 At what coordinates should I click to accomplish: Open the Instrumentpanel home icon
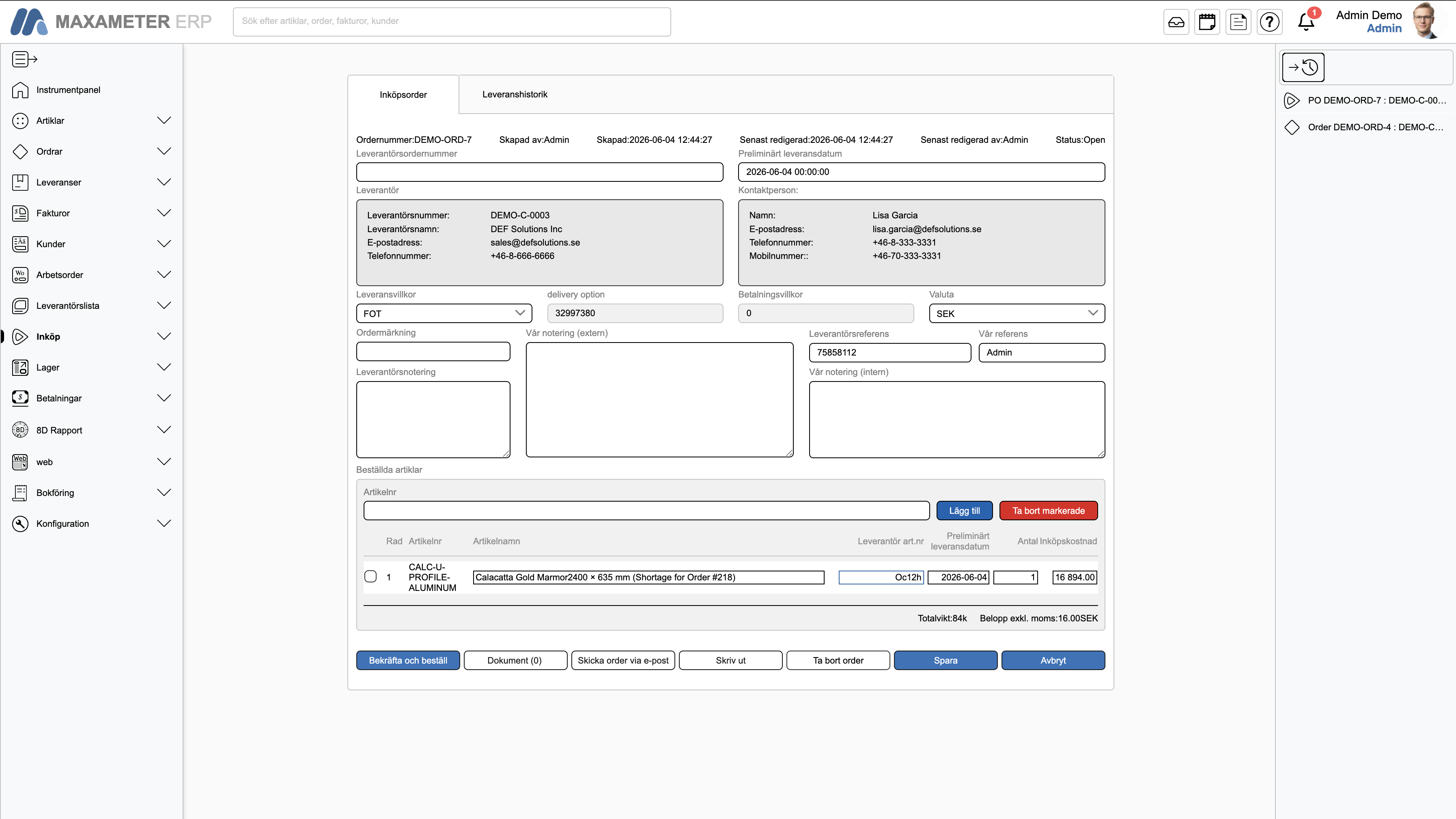pyautogui.click(x=20, y=90)
